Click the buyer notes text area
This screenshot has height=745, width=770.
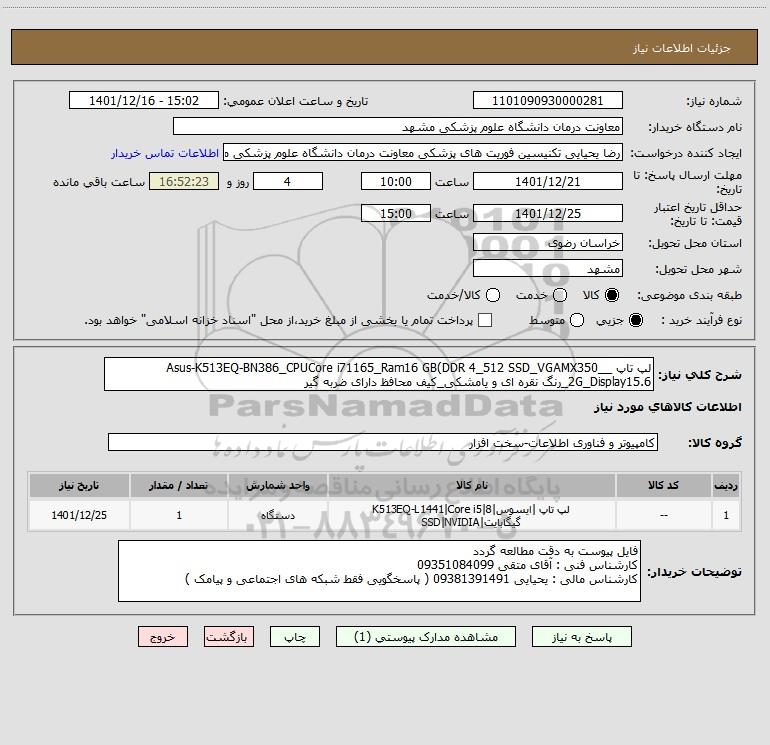379,571
